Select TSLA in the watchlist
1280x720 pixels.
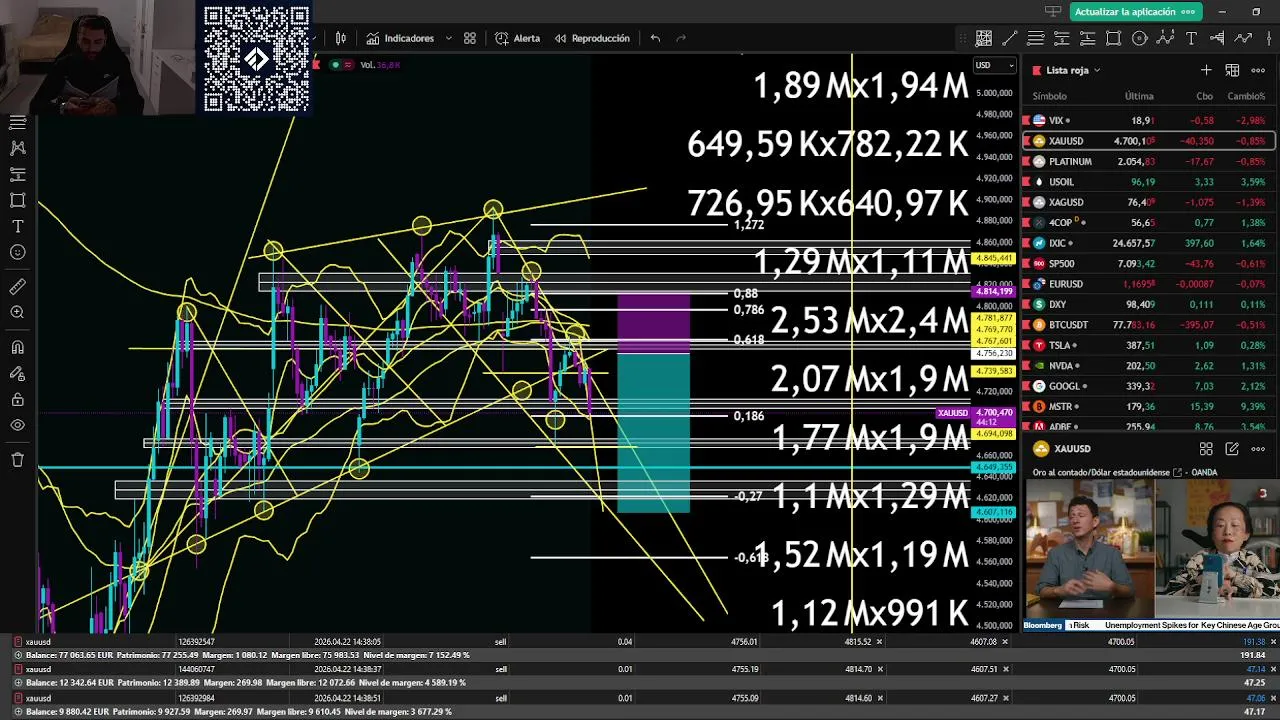(1148, 345)
